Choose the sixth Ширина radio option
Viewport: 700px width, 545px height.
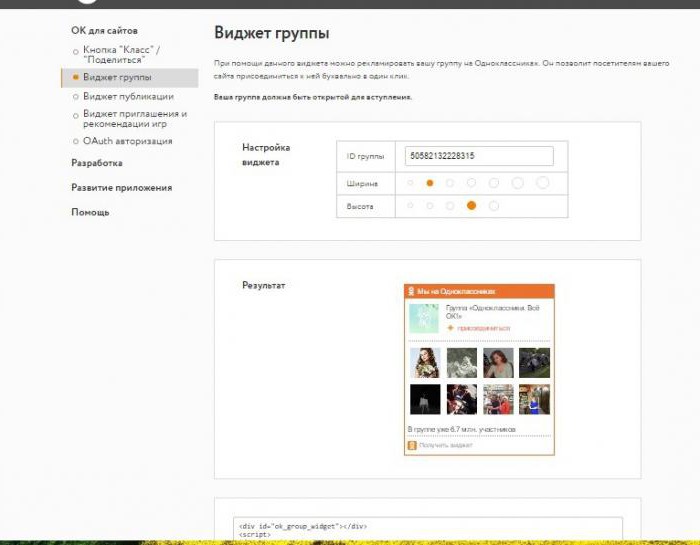[517, 183]
